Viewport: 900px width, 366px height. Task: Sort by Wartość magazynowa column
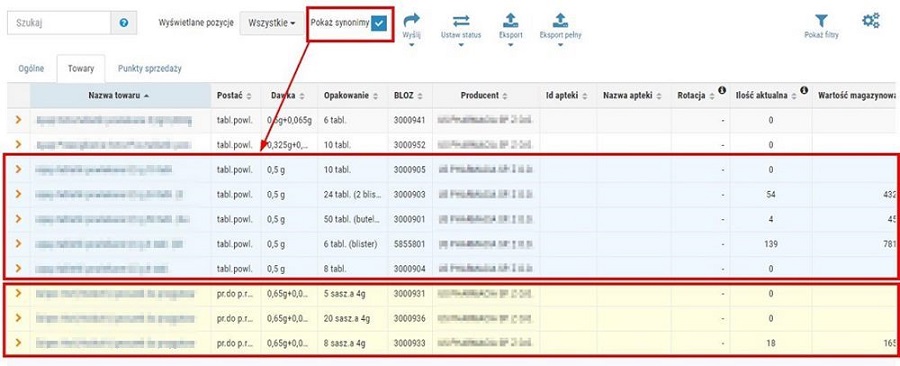click(x=856, y=96)
